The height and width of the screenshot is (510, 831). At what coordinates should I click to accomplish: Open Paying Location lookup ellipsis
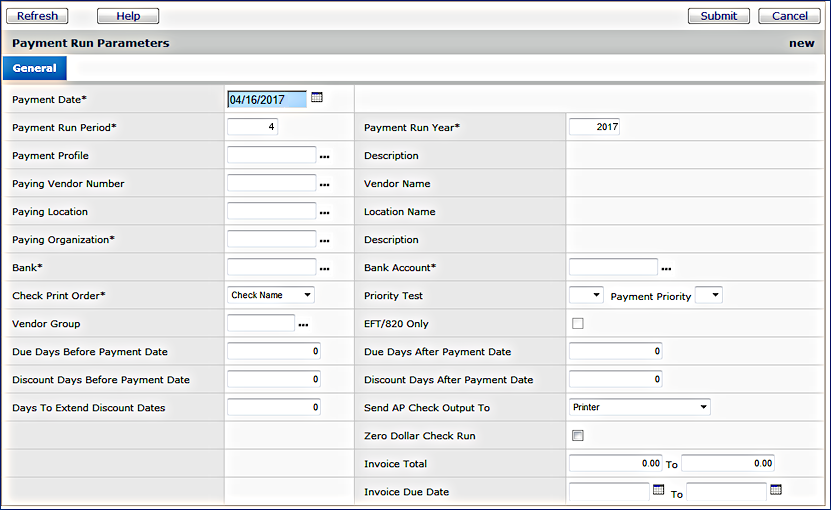coord(324,213)
